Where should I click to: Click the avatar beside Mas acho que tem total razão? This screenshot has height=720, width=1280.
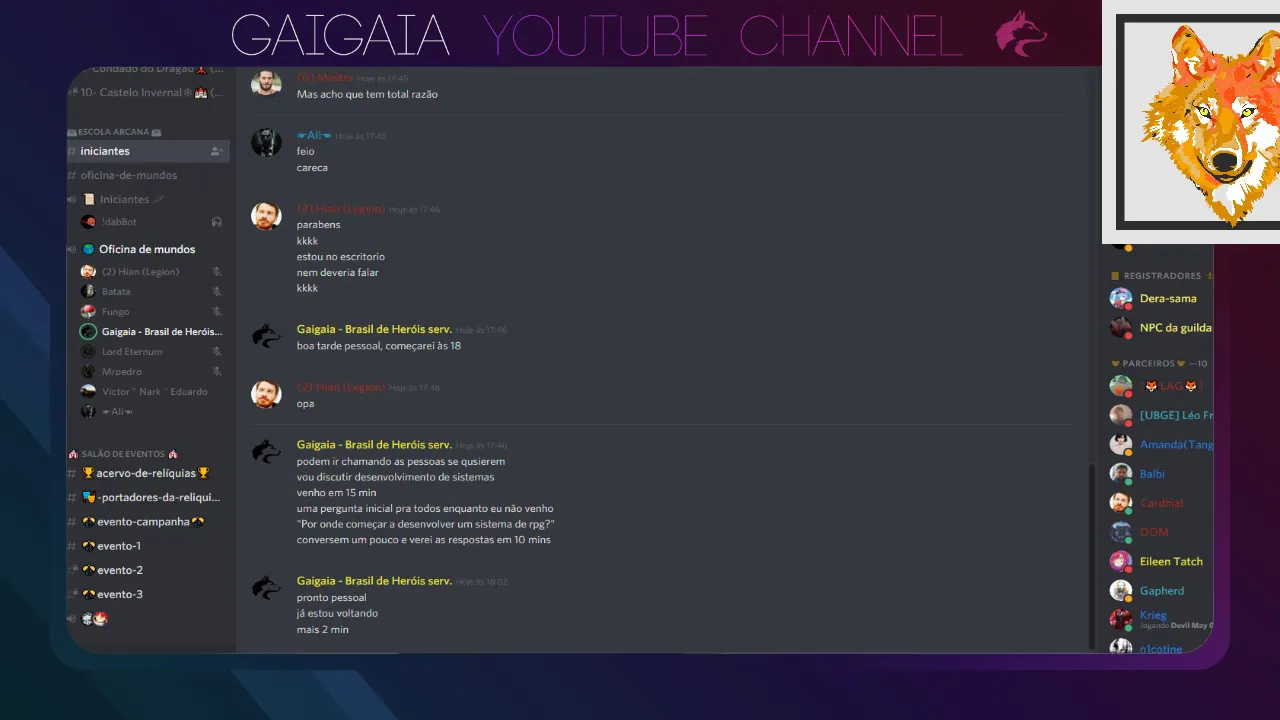pyautogui.click(x=266, y=83)
